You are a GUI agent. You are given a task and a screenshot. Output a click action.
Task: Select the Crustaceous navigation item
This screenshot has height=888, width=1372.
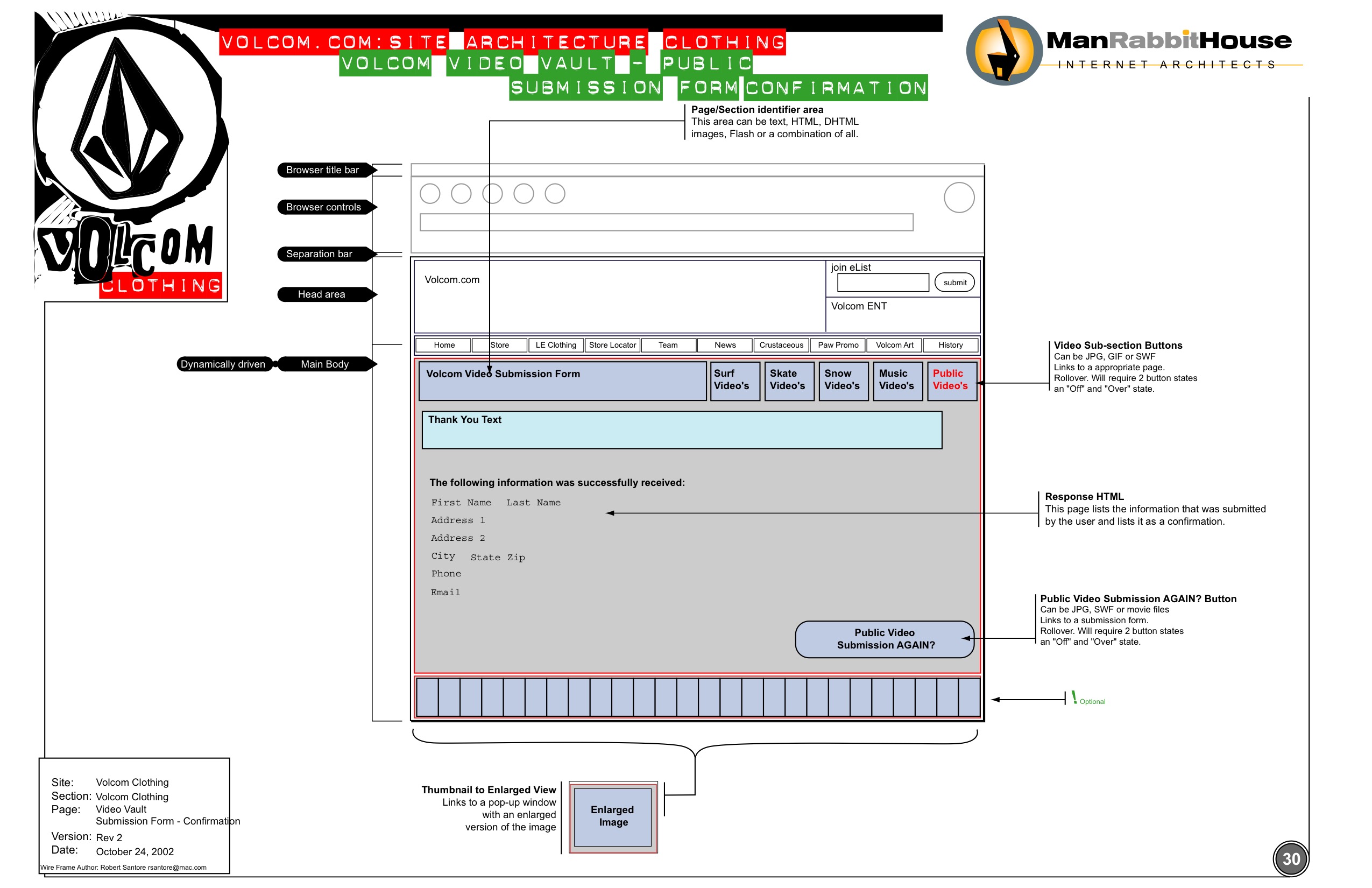(781, 345)
